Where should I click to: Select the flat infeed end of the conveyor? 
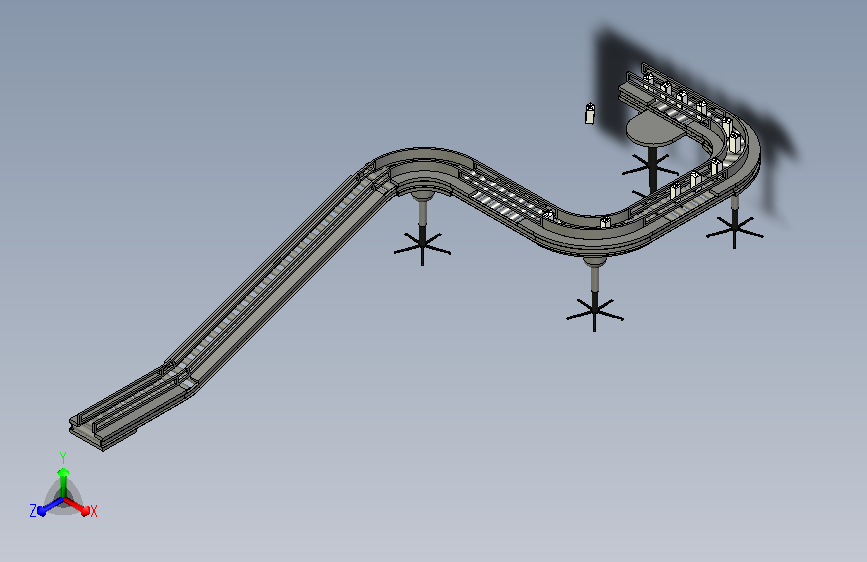(x=130, y=409)
